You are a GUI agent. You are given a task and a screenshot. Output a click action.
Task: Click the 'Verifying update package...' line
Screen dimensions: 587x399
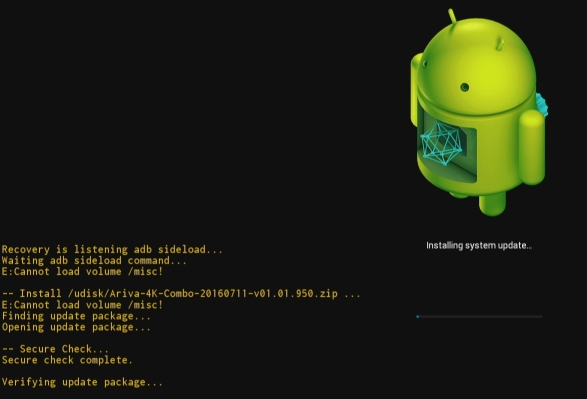coord(82,382)
